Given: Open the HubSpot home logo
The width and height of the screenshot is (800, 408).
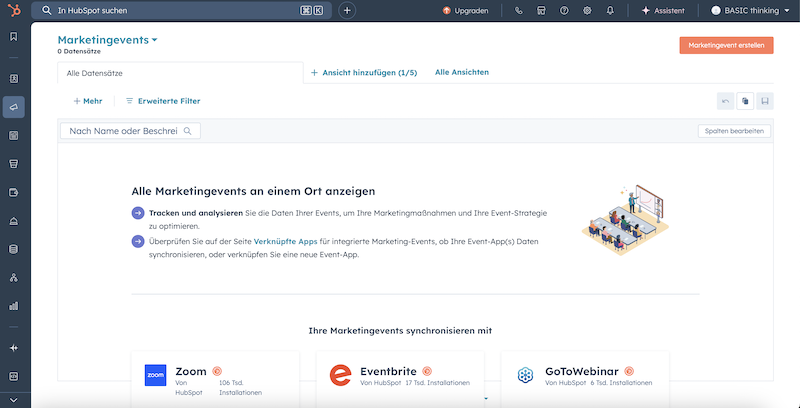Looking at the screenshot, I should coord(13,10).
